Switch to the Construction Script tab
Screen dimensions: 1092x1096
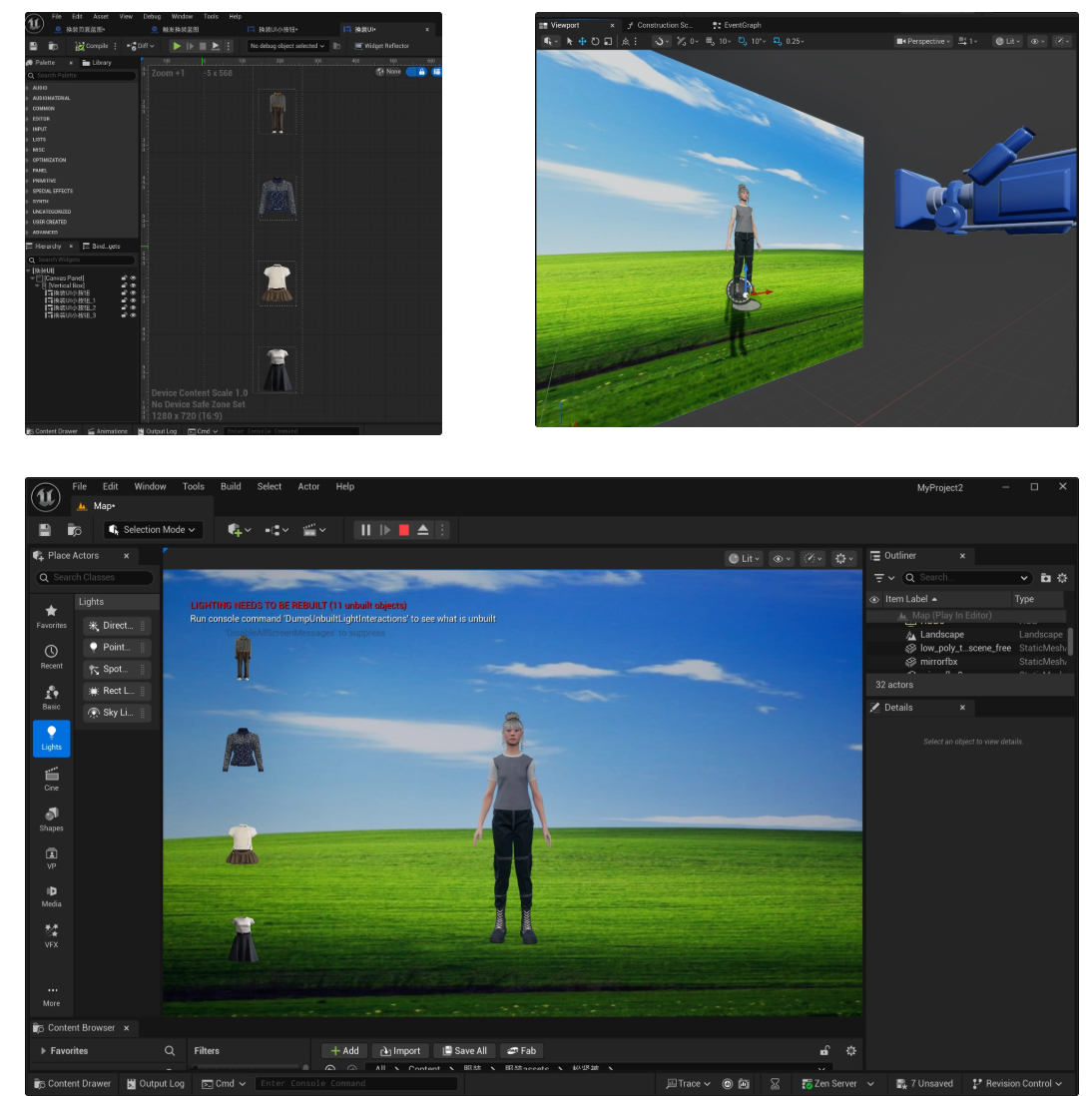[660, 25]
